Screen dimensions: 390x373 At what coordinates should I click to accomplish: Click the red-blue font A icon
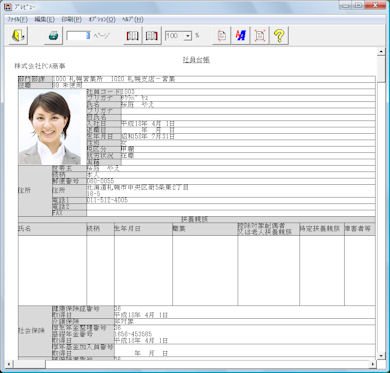pos(240,35)
